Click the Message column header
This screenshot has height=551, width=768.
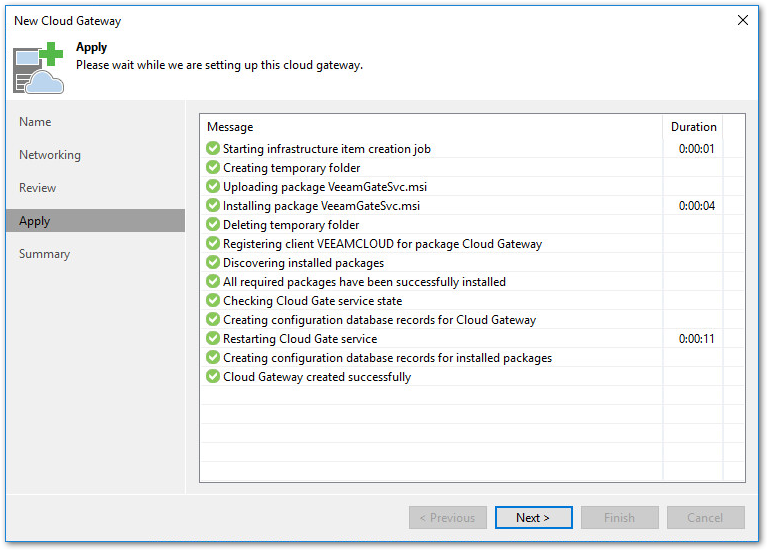pos(230,127)
